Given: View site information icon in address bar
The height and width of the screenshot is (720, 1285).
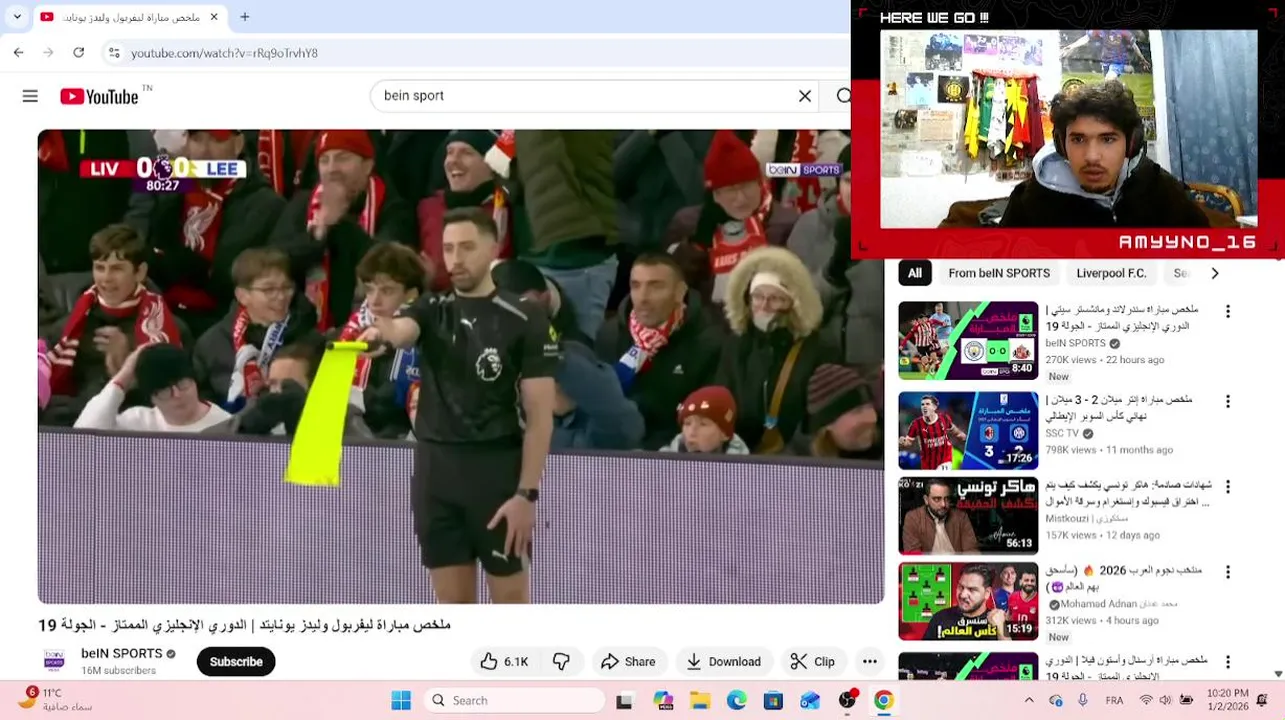Looking at the screenshot, I should (114, 53).
